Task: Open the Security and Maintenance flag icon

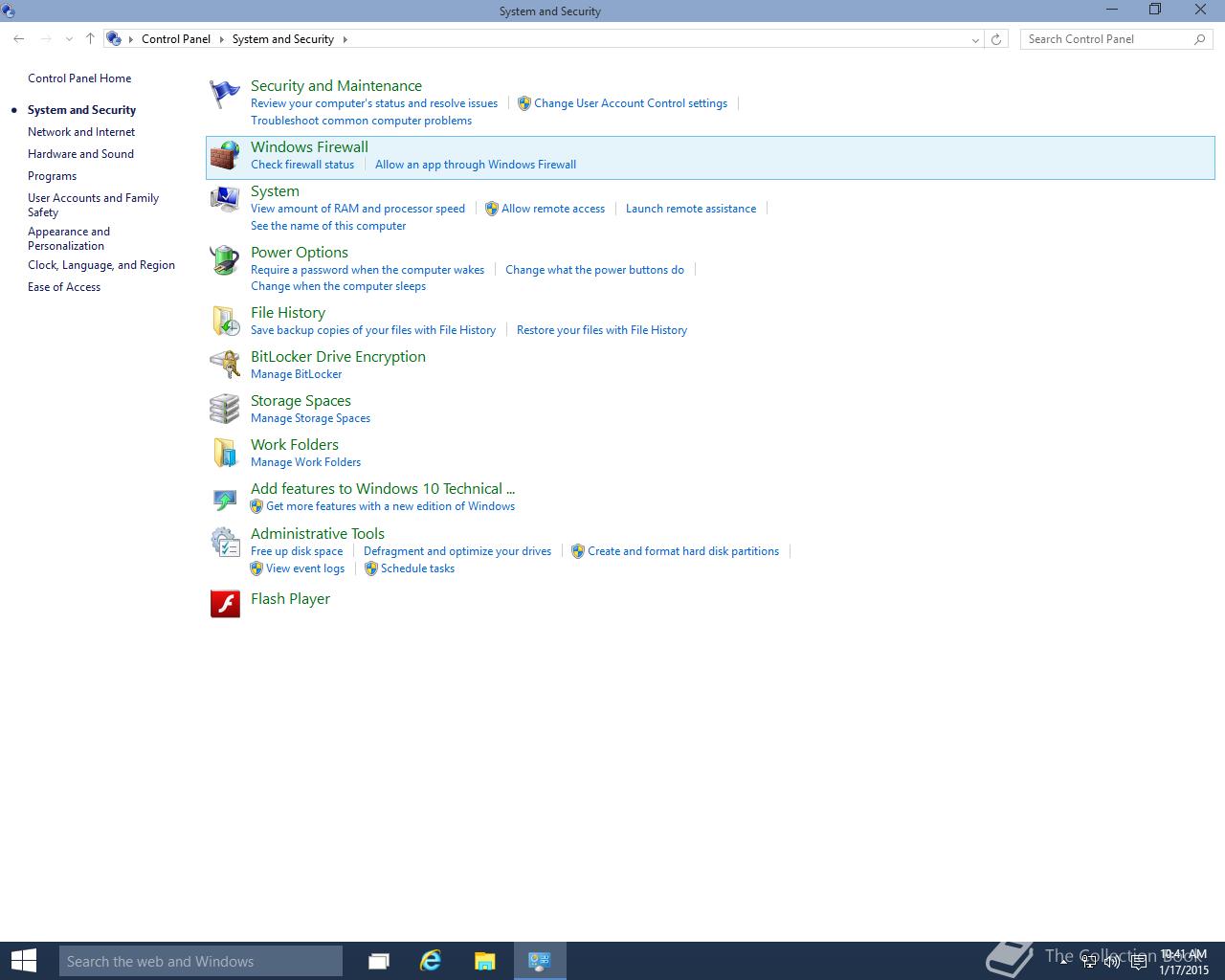Action: coord(225,94)
